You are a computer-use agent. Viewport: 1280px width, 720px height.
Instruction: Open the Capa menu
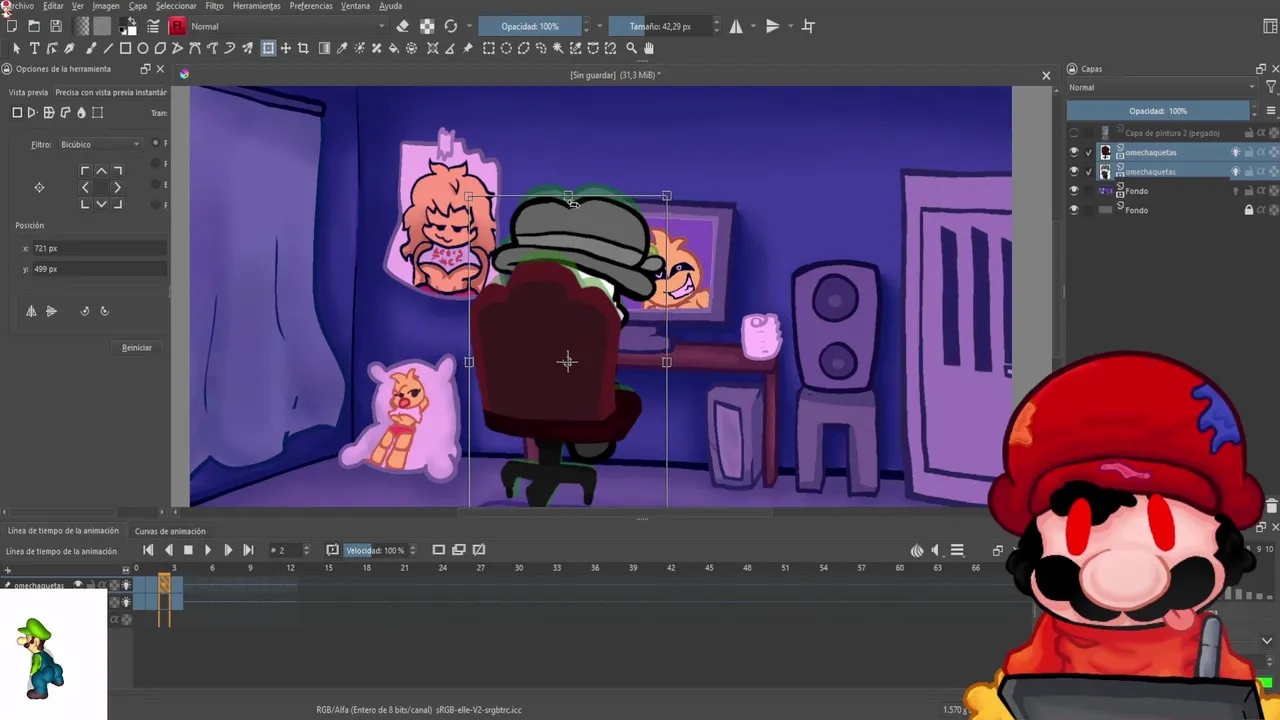point(138,6)
